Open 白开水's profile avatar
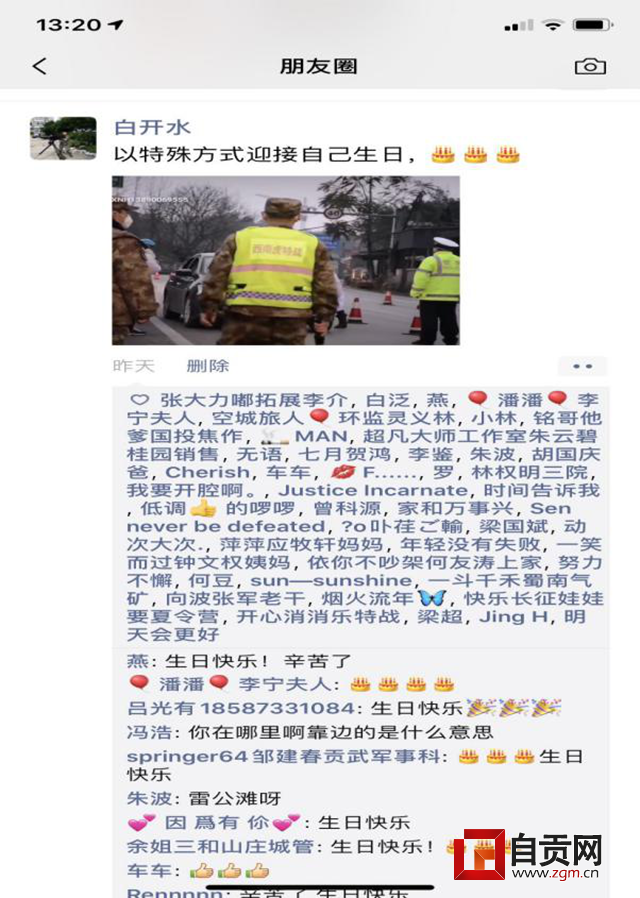This screenshot has width=640, height=898. tap(63, 138)
